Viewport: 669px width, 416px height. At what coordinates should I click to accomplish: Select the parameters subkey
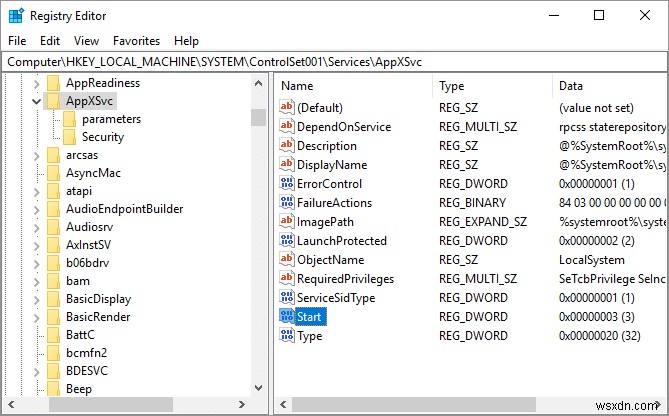(111, 119)
